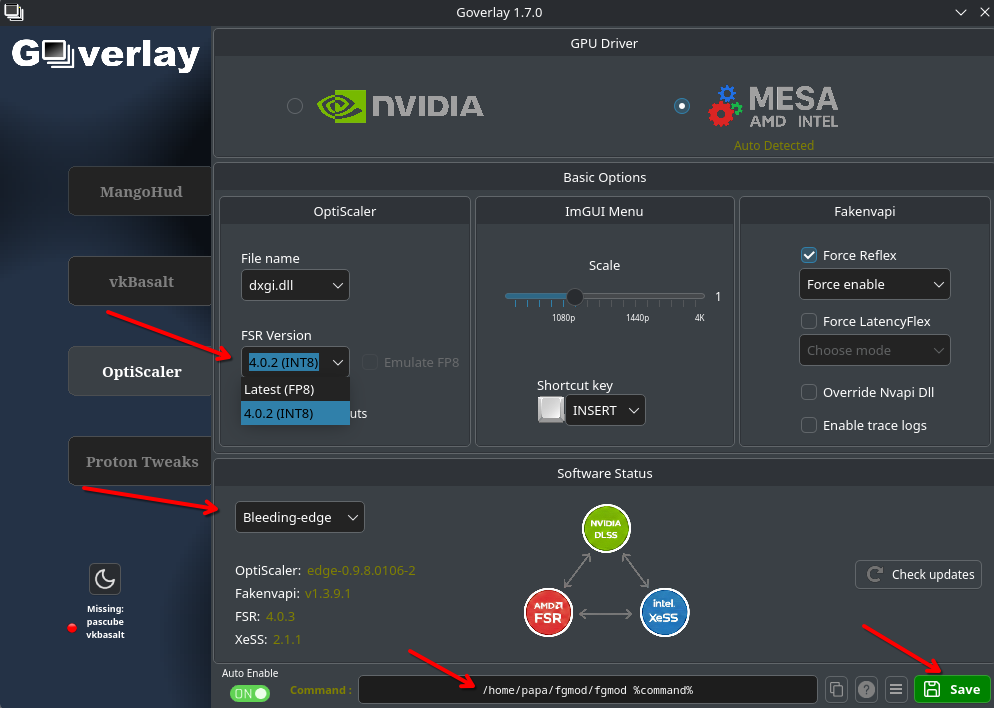Open the help question mark icon
The image size is (994, 708).
866,690
